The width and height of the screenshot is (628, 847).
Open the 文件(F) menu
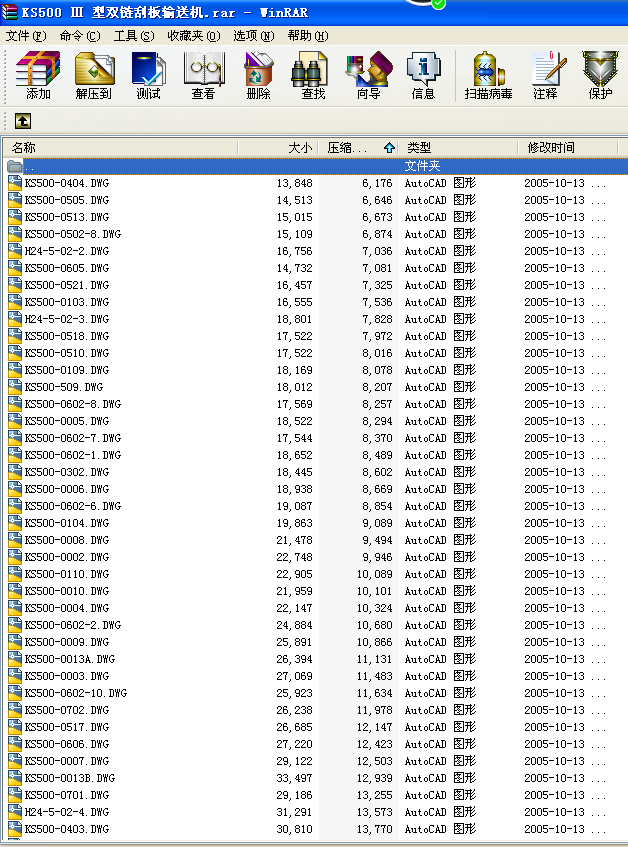coord(25,36)
